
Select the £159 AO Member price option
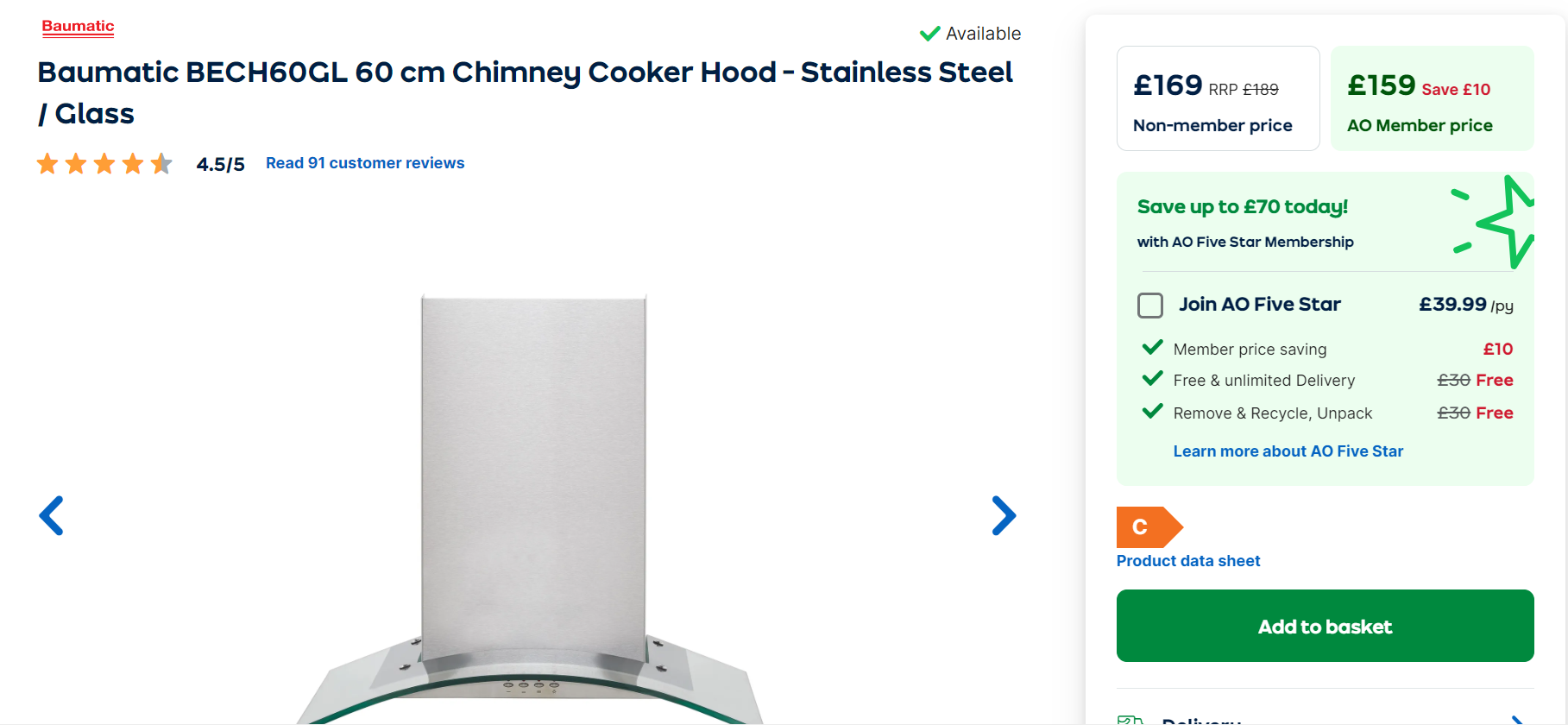pyautogui.click(x=1432, y=98)
